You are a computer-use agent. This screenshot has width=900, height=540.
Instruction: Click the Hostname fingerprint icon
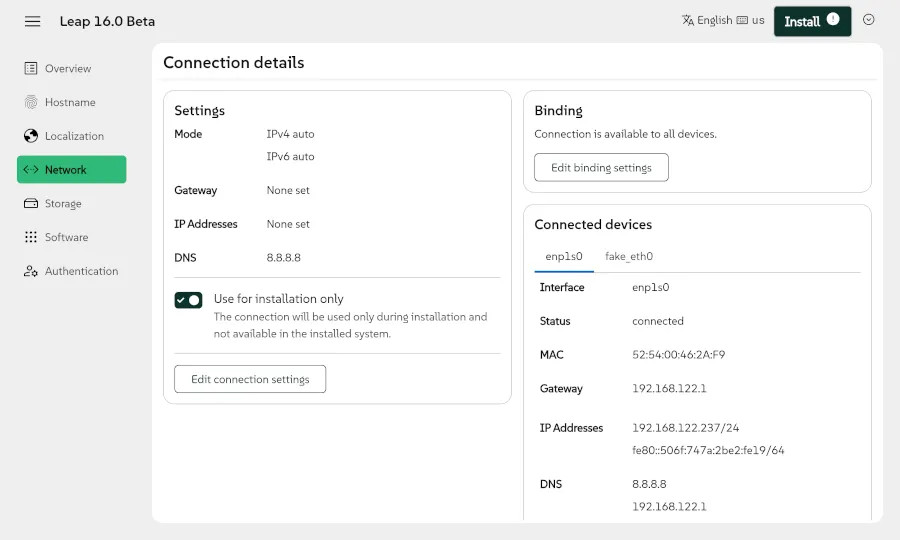pyautogui.click(x=31, y=102)
